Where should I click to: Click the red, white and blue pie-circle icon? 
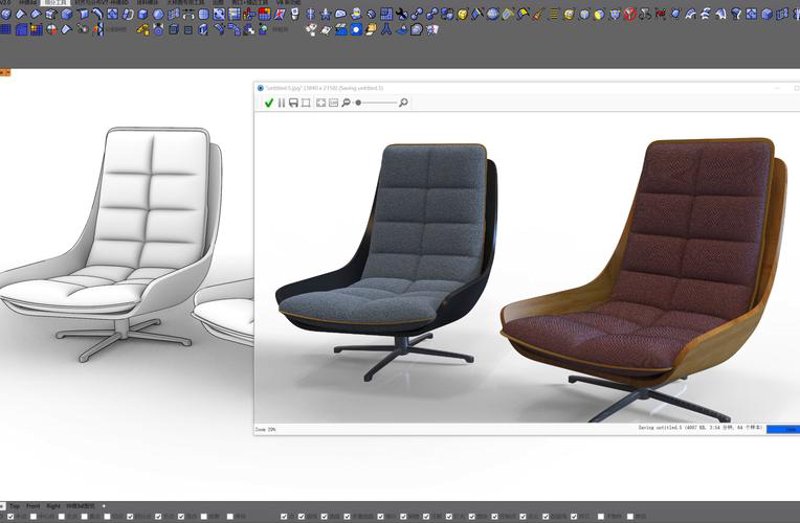[x=52, y=30]
